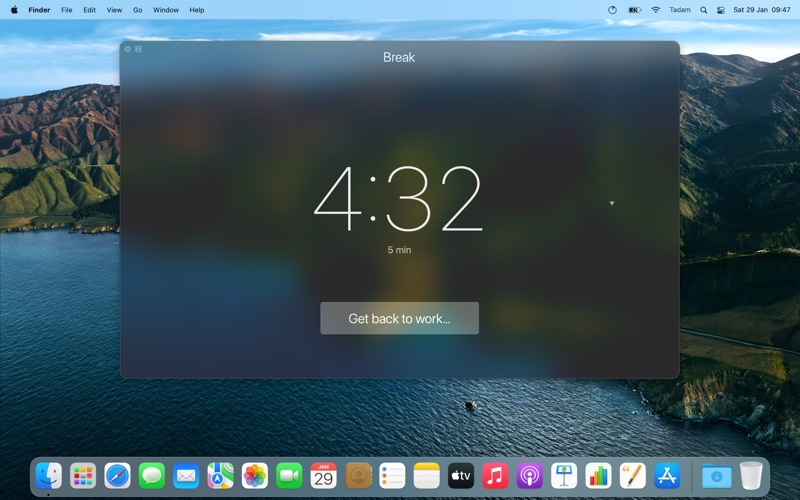This screenshot has height=500, width=800.
Task: Click the Break window title
Action: point(399,57)
